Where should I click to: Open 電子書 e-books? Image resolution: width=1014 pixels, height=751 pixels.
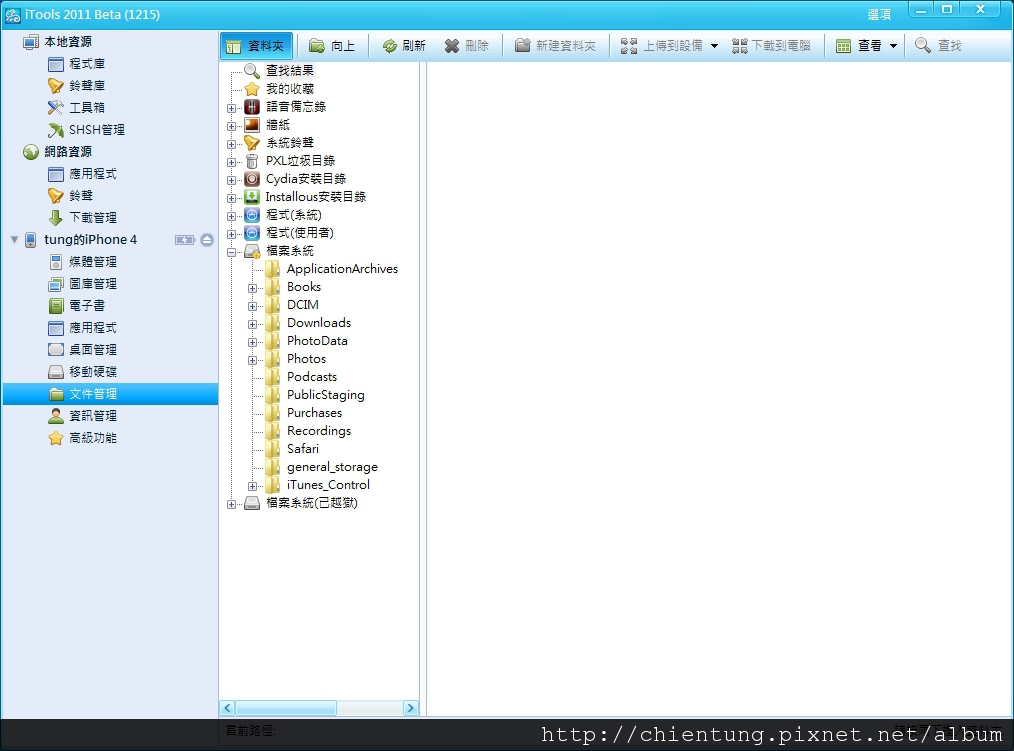[87, 305]
